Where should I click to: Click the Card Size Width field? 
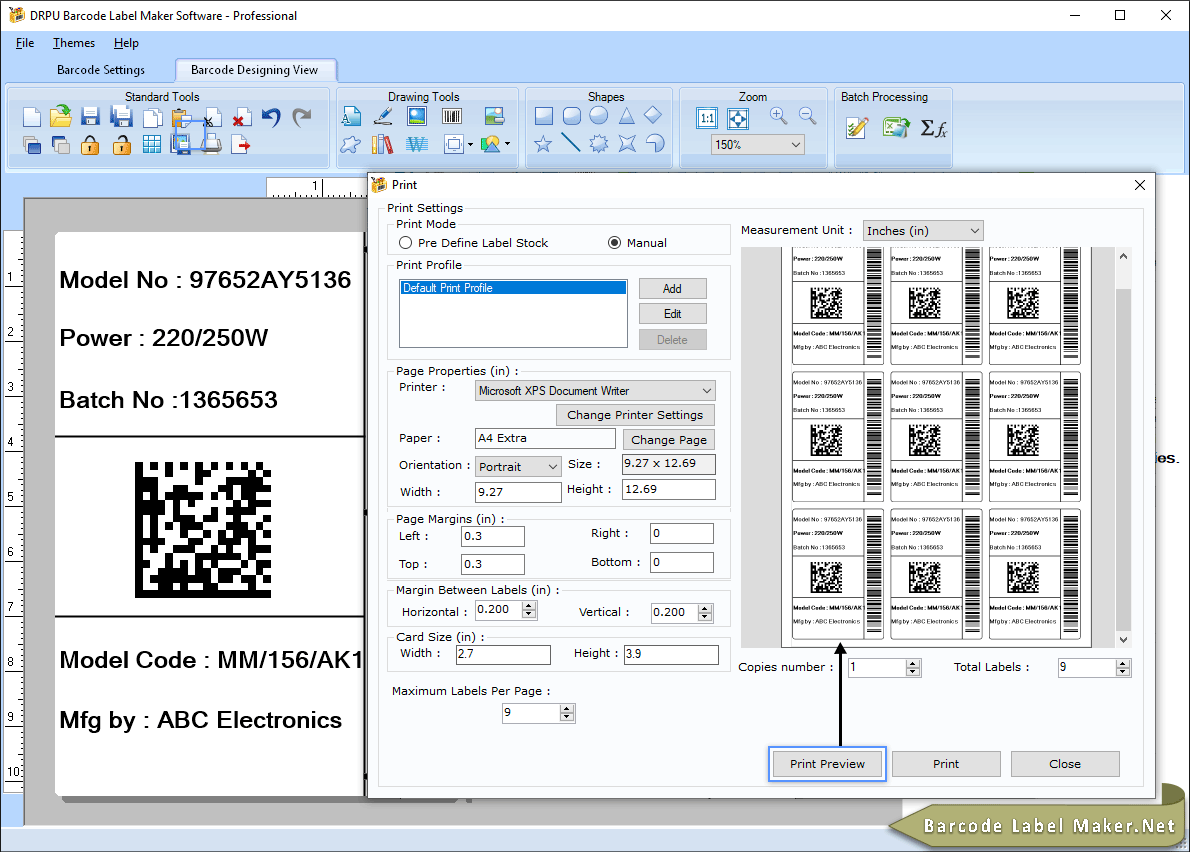pyautogui.click(x=503, y=654)
